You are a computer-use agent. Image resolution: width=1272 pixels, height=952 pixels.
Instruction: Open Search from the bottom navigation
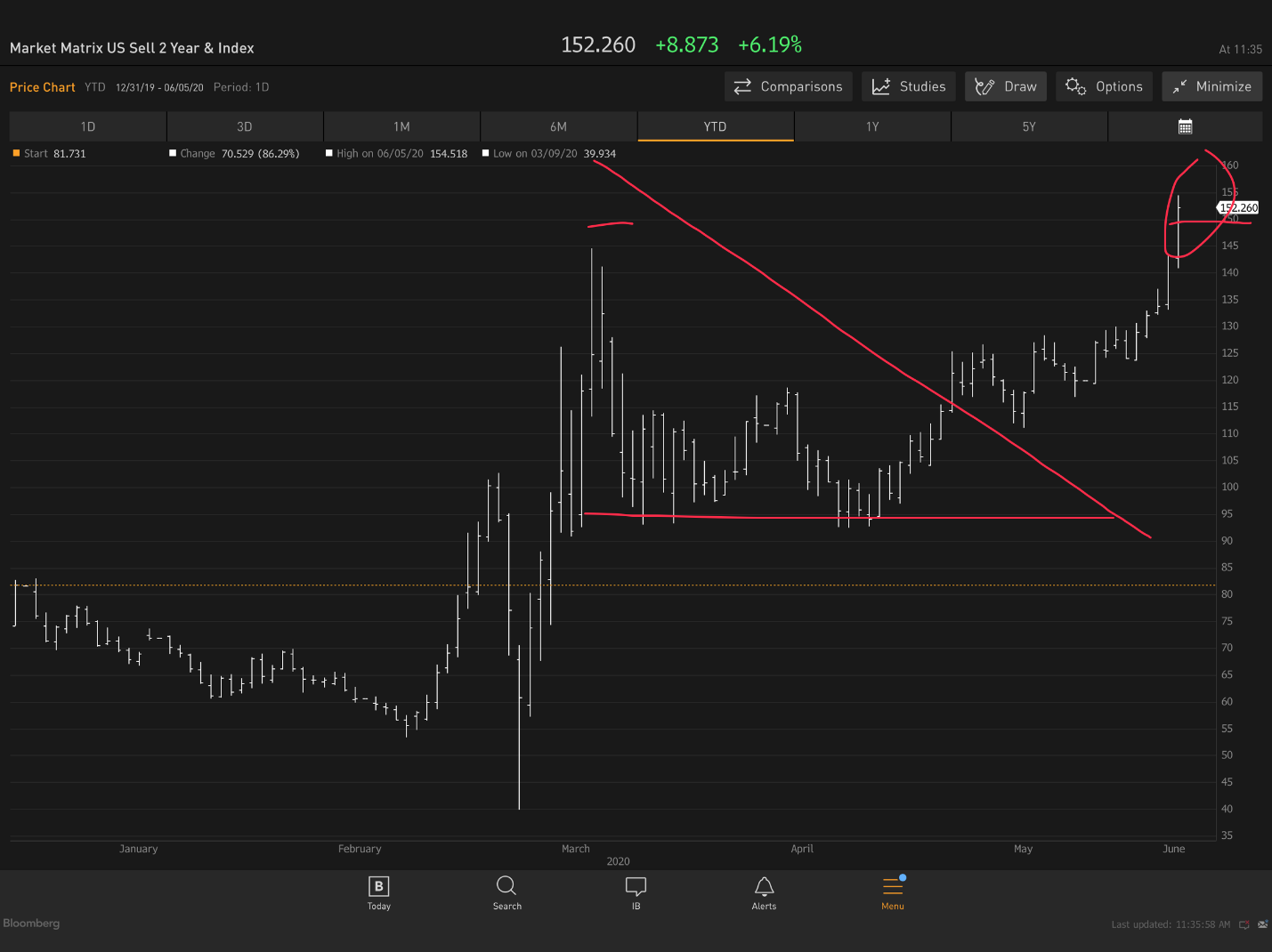click(506, 892)
